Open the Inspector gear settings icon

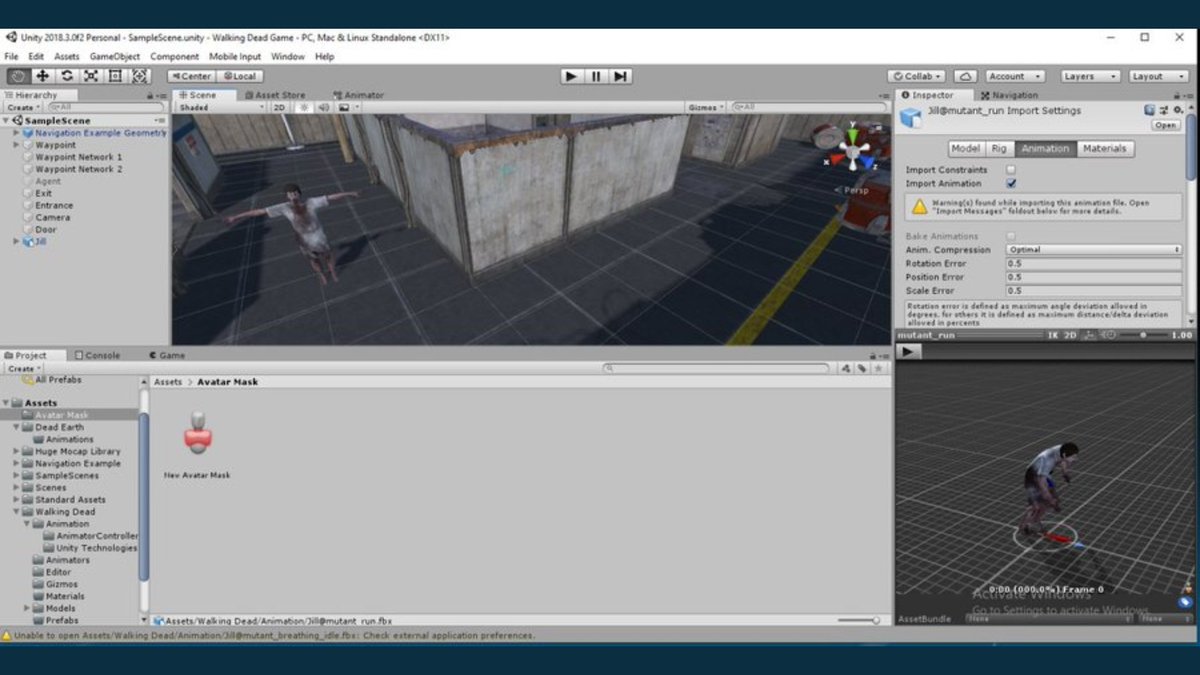(1177, 110)
